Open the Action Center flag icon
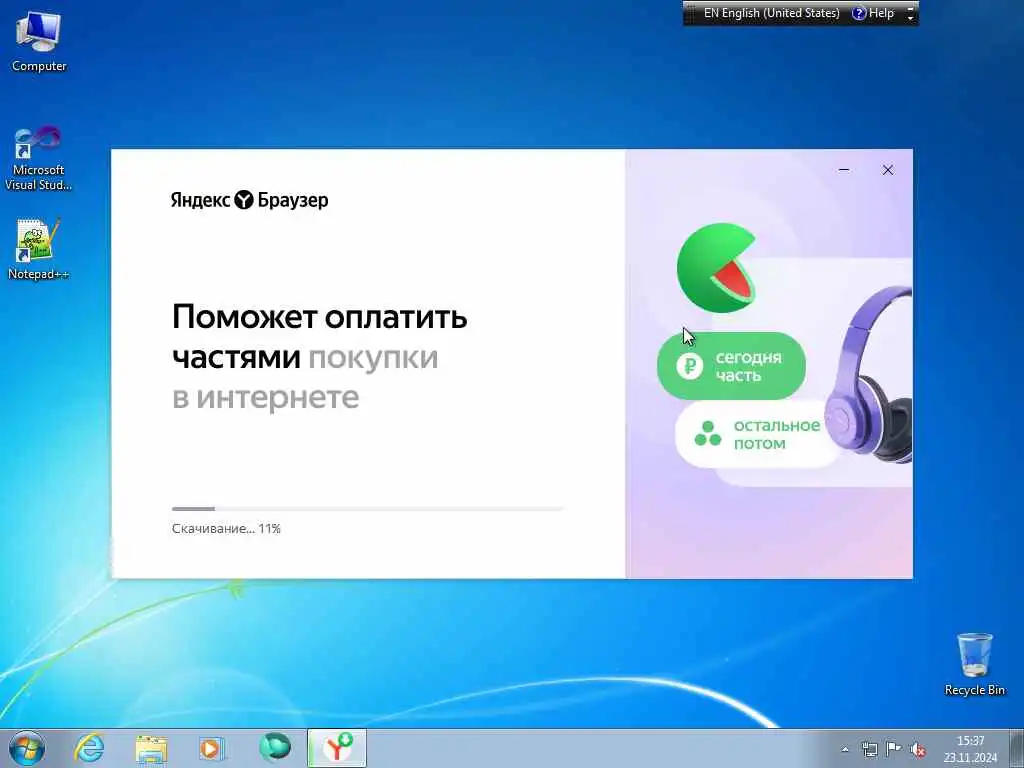 coord(893,749)
